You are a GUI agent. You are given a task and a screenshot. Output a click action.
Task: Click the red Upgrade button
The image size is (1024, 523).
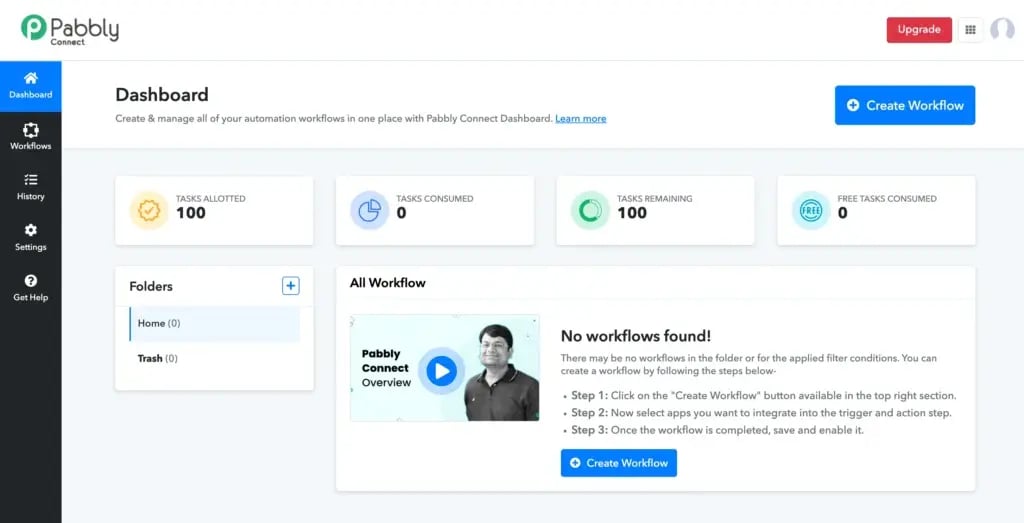pos(919,30)
